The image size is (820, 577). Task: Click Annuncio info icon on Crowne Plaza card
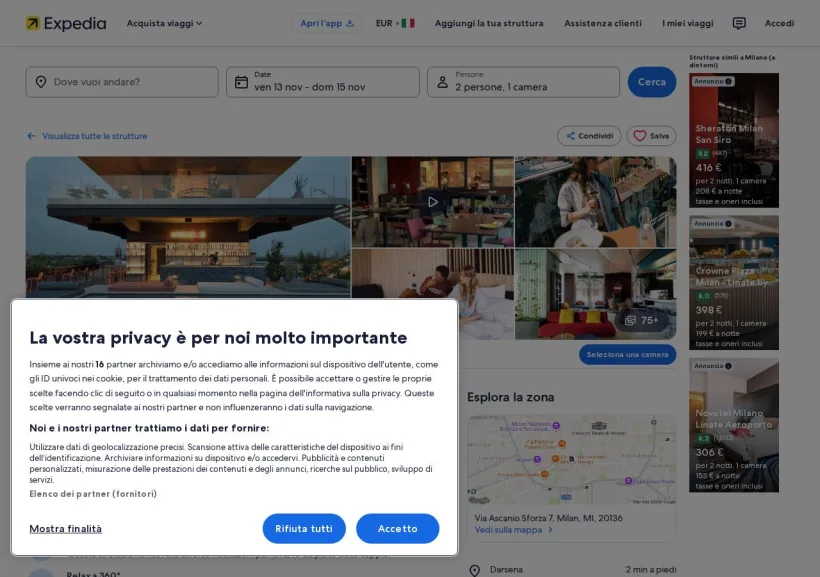pos(728,224)
